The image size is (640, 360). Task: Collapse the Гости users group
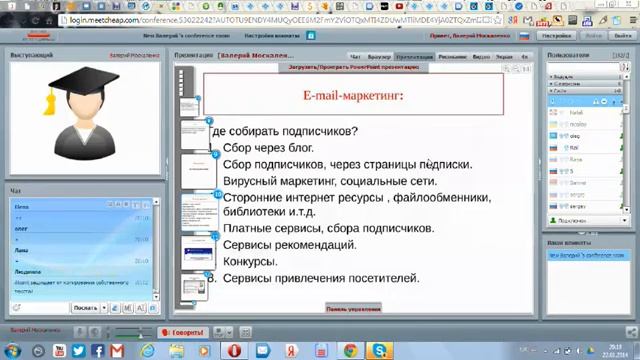coord(585,91)
